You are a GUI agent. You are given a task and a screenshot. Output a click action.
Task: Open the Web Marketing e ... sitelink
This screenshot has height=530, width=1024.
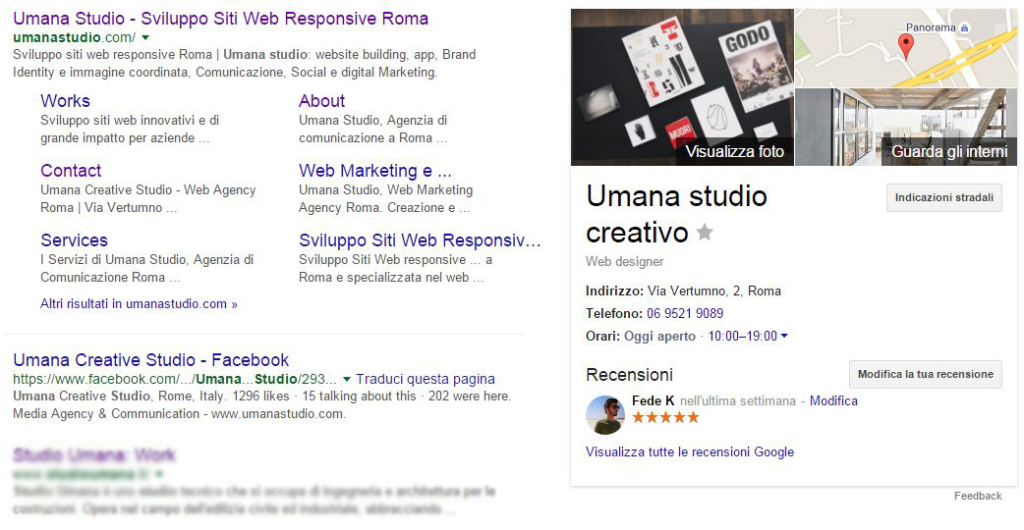pos(375,170)
